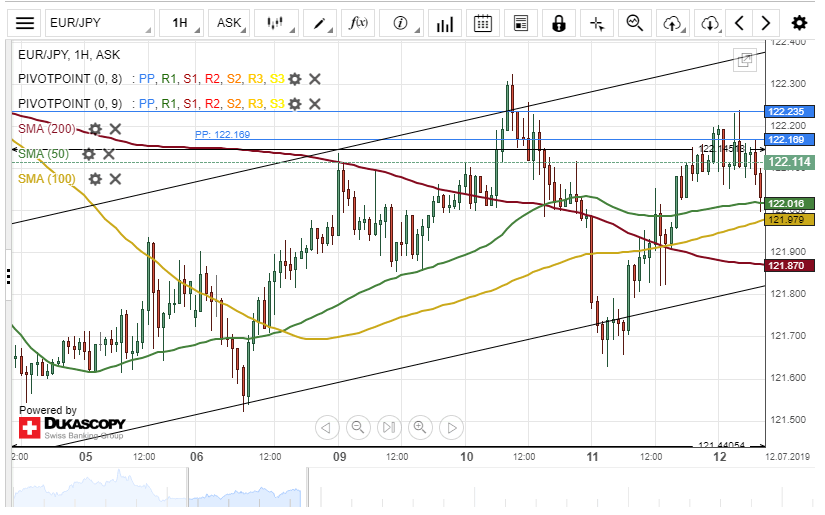825x515 pixels.
Task: Toggle the chart lock icon
Action: (558, 23)
